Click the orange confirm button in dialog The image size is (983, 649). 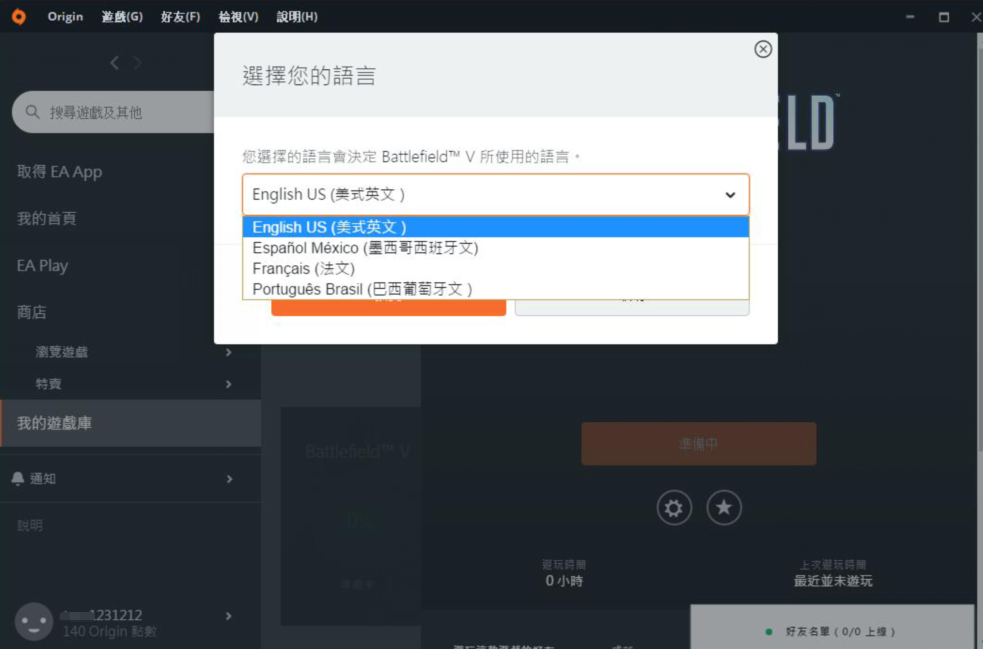click(x=389, y=307)
